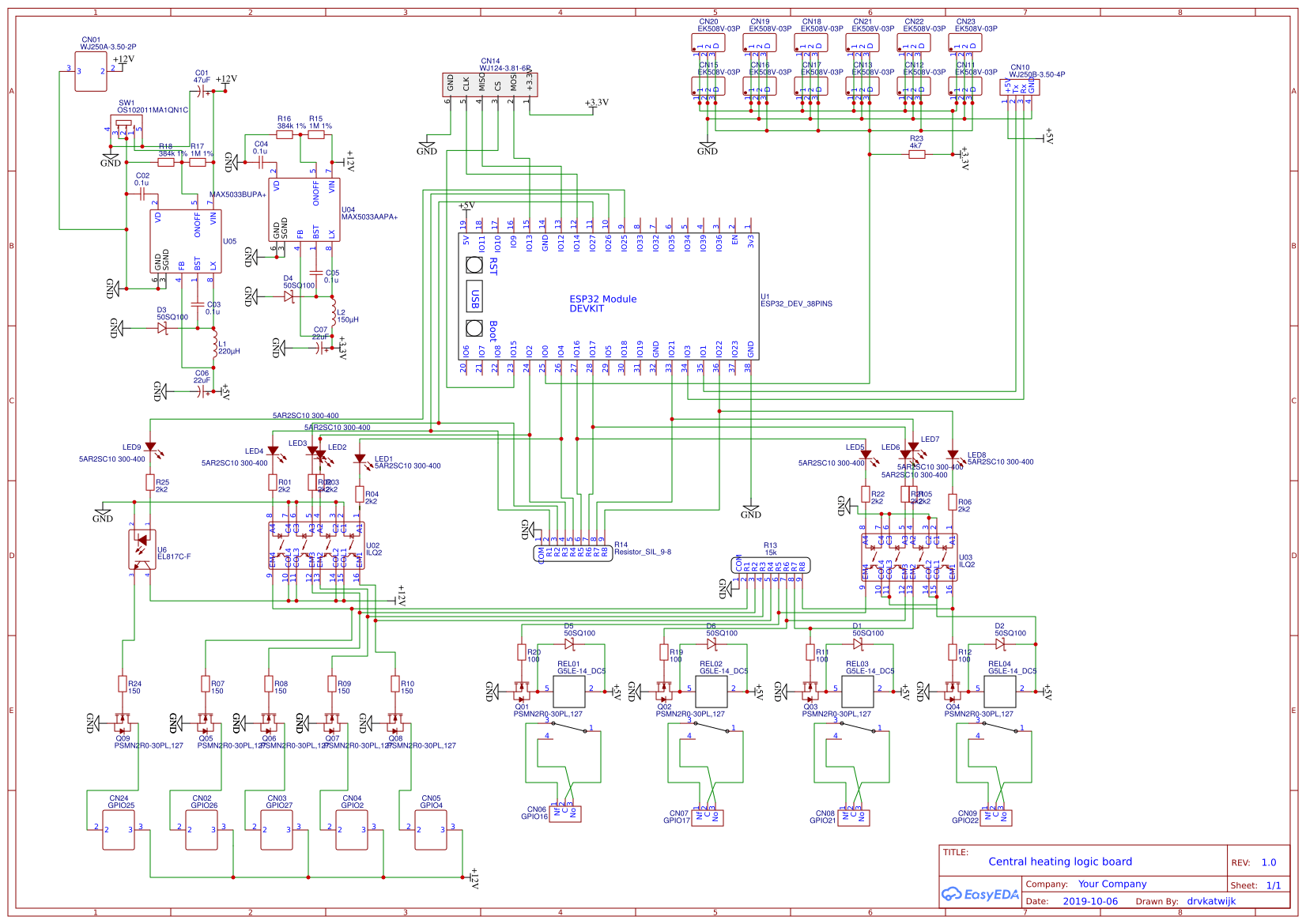Viewport: 1306px width, 924px height.
Task: Select resistor R25 2k2
Action: [x=150, y=482]
